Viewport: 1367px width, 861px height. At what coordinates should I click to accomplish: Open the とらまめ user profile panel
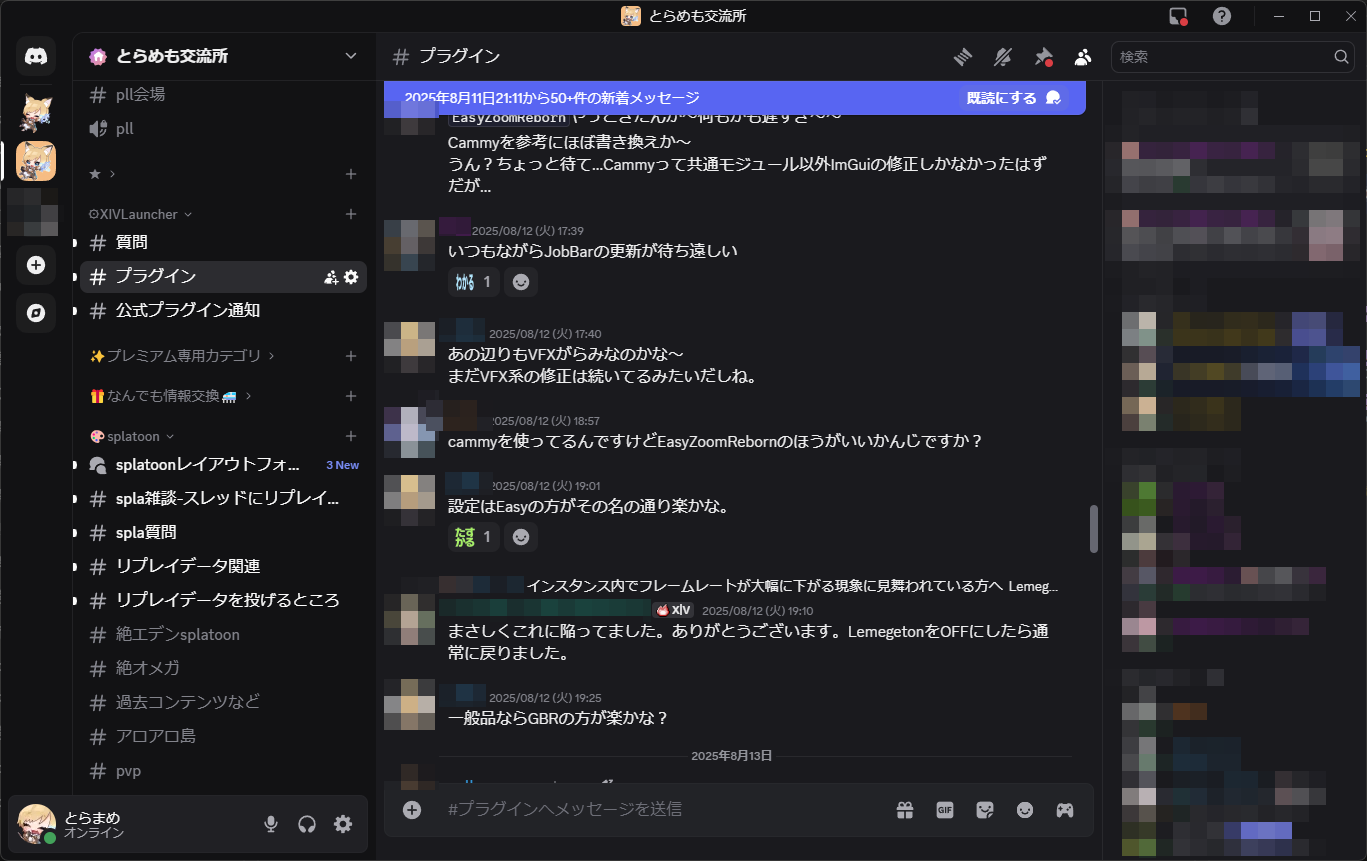tap(130, 824)
